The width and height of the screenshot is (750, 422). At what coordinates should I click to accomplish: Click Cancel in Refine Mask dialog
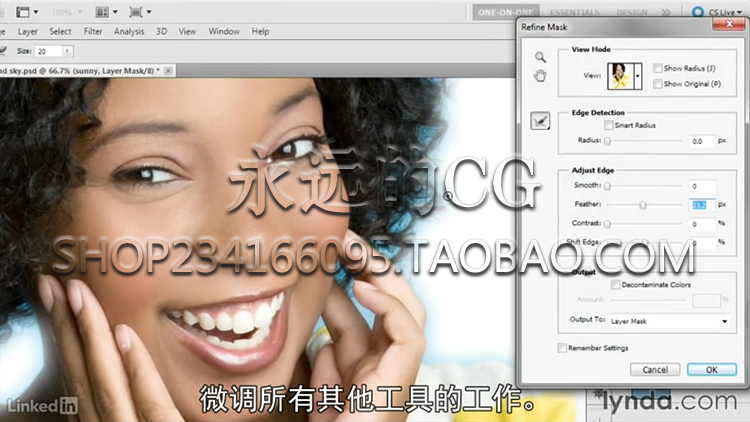655,369
